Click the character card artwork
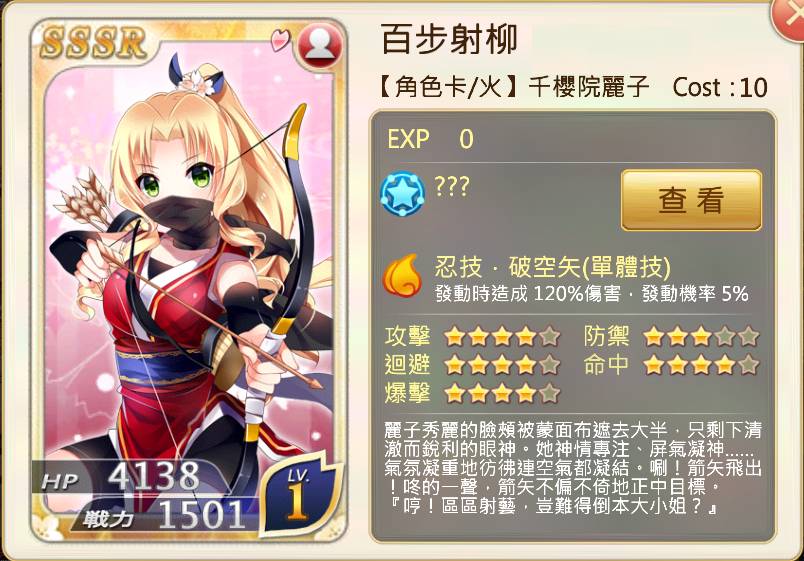Screen dimensions: 804x561 pos(189,279)
